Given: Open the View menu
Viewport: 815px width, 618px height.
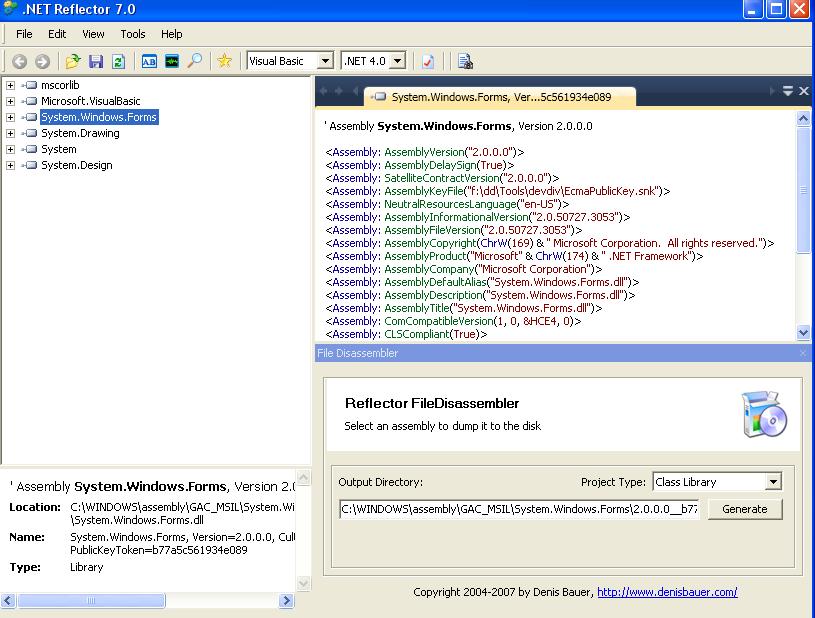Looking at the screenshot, I should [x=93, y=34].
